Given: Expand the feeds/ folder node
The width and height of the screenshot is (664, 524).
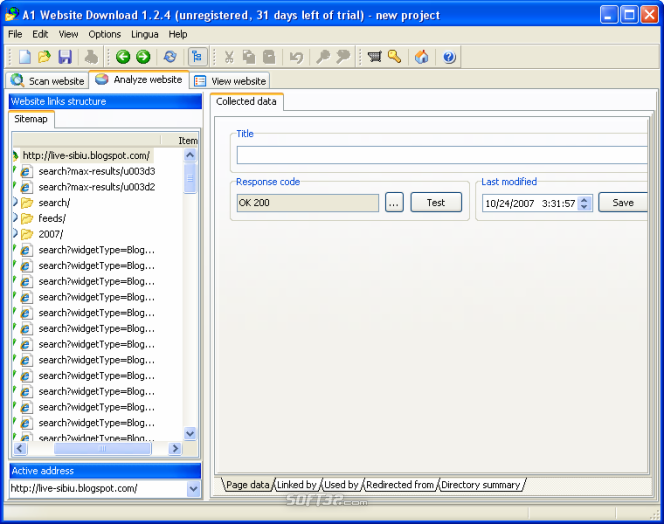Looking at the screenshot, I should coord(15,218).
